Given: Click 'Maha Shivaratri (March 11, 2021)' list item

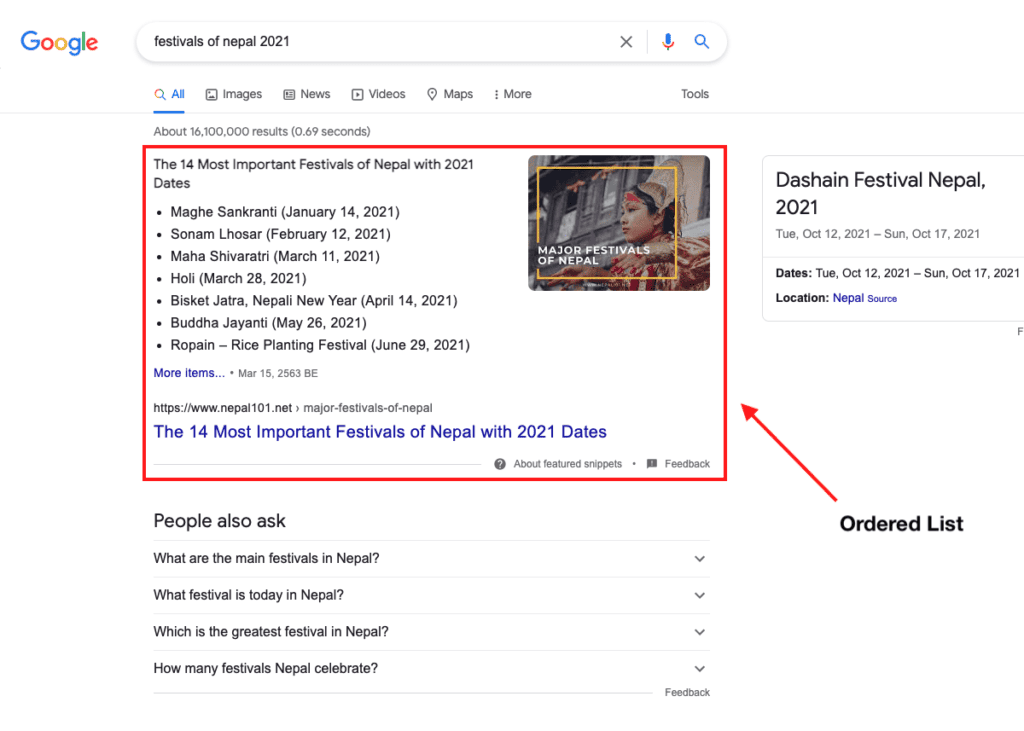Looking at the screenshot, I should coord(275,256).
